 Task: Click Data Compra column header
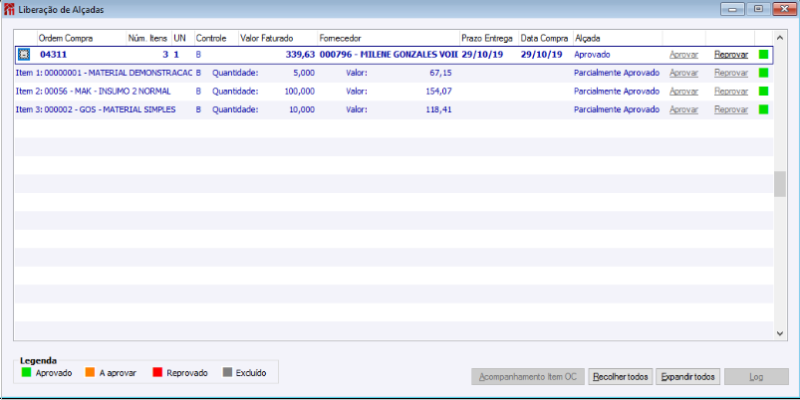coord(546,38)
